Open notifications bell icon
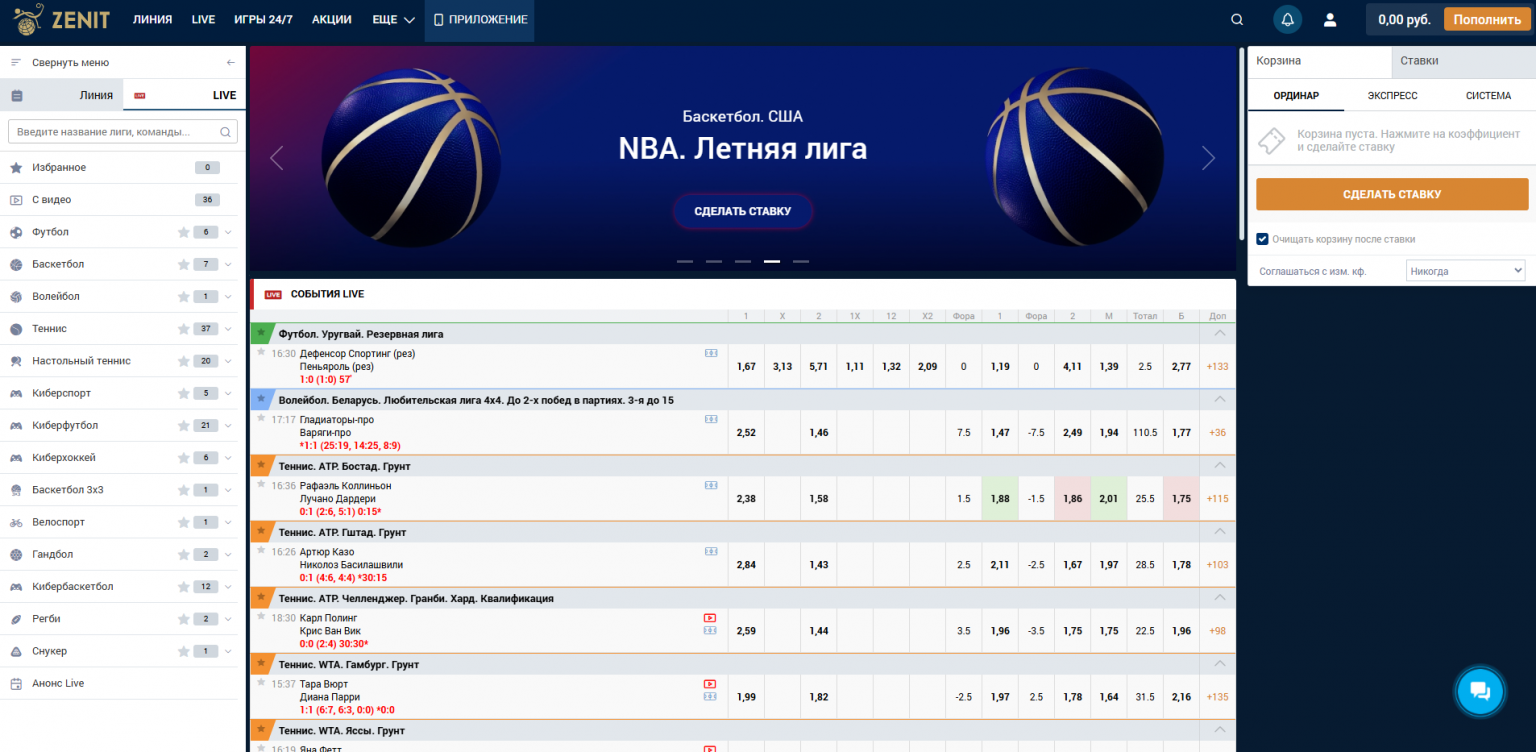The width and height of the screenshot is (1536, 752). pyautogui.click(x=1287, y=19)
